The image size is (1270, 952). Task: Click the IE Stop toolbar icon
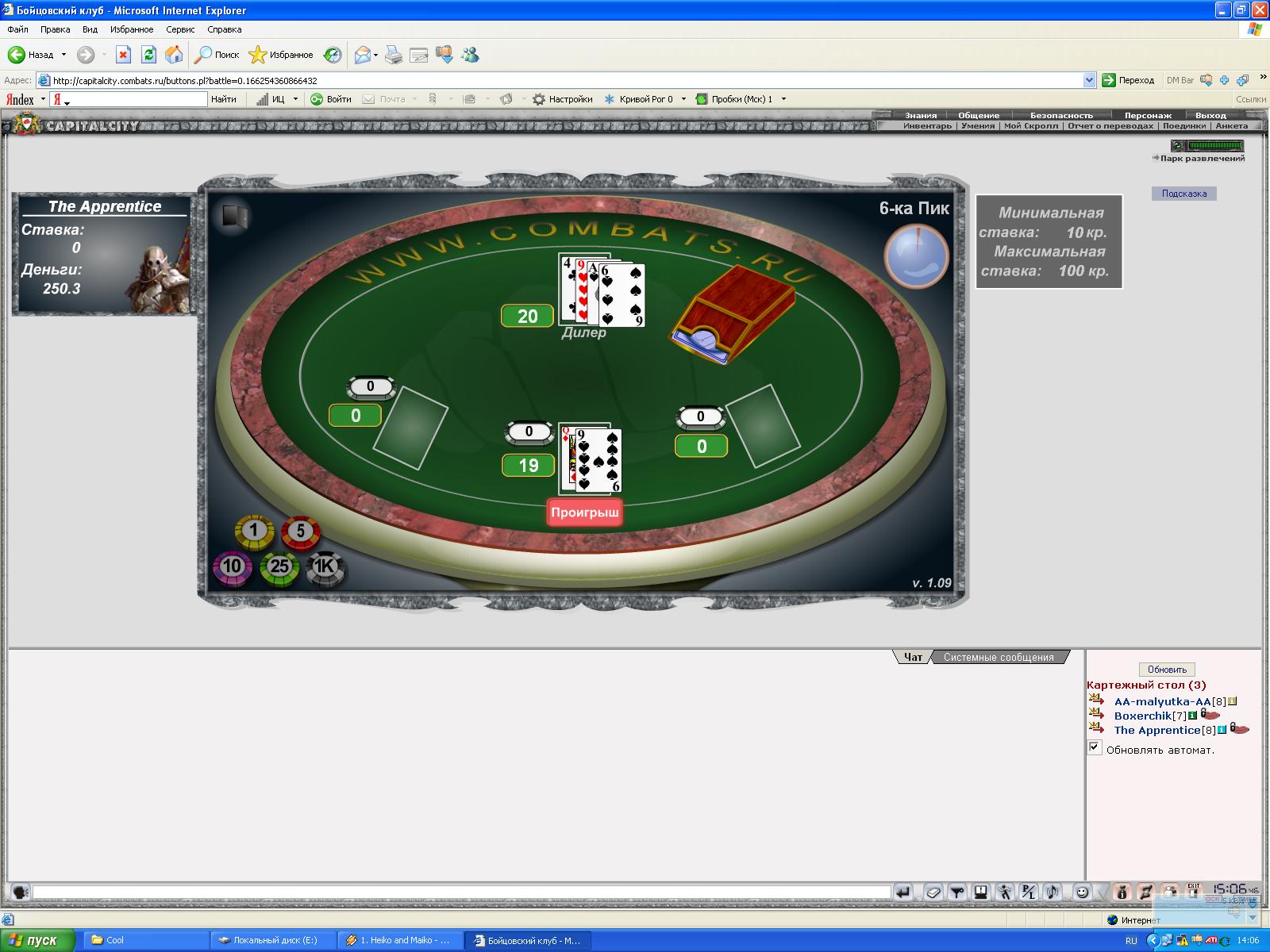[123, 55]
